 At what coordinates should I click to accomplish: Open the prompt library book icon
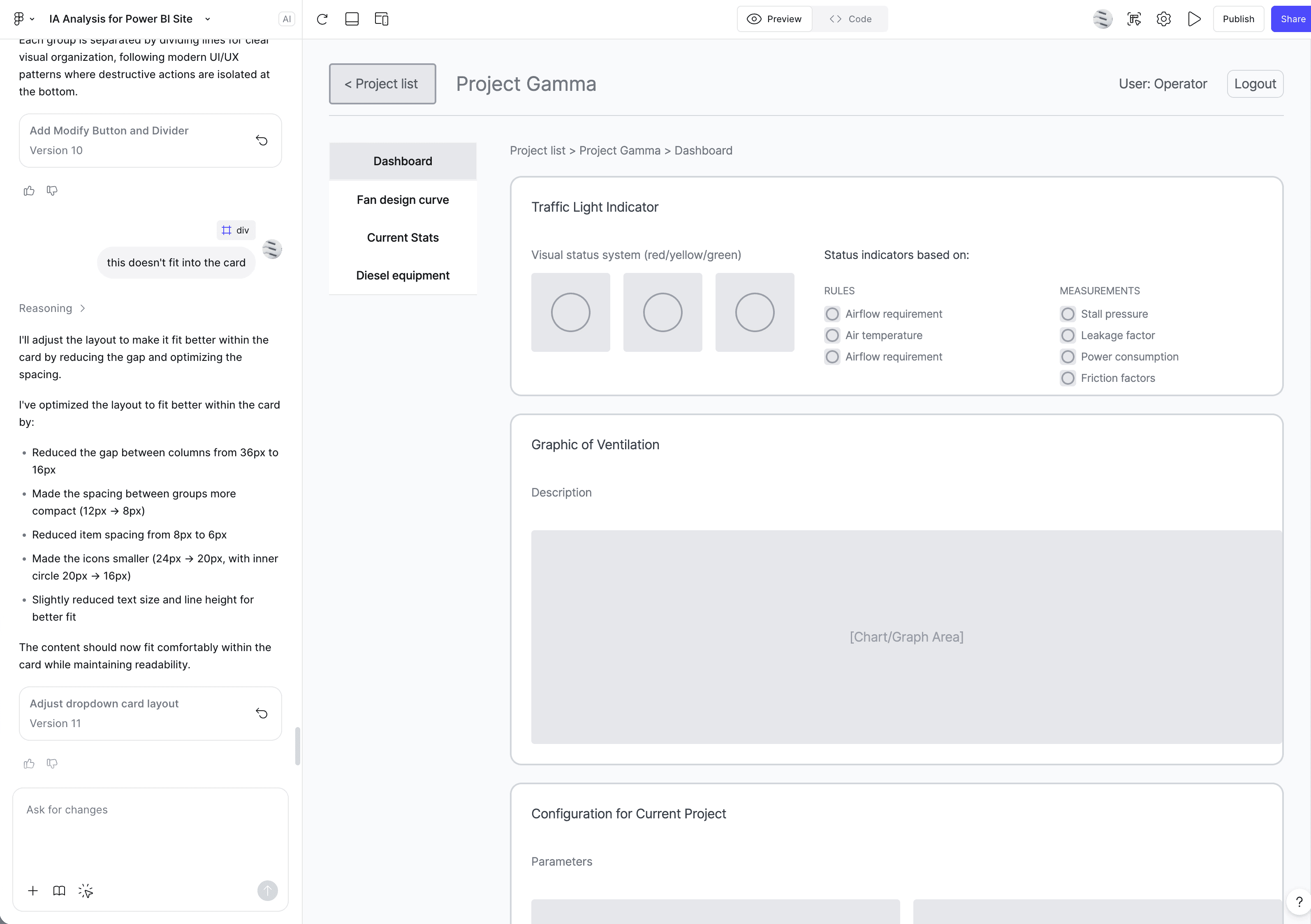(59, 891)
